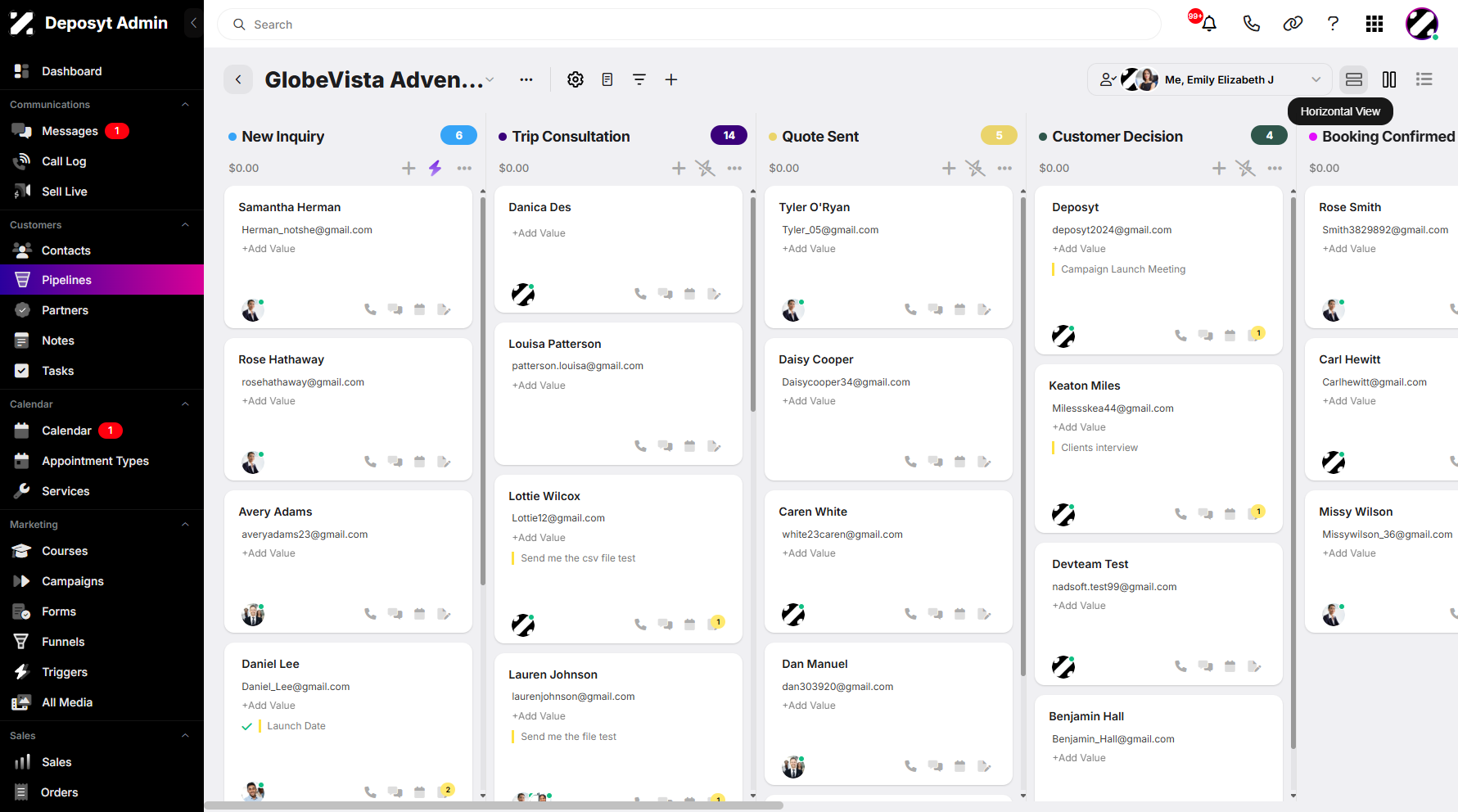Open Campaign Launch Meeting task on Deposyt card
The height and width of the screenshot is (812, 1458).
coord(1123,269)
